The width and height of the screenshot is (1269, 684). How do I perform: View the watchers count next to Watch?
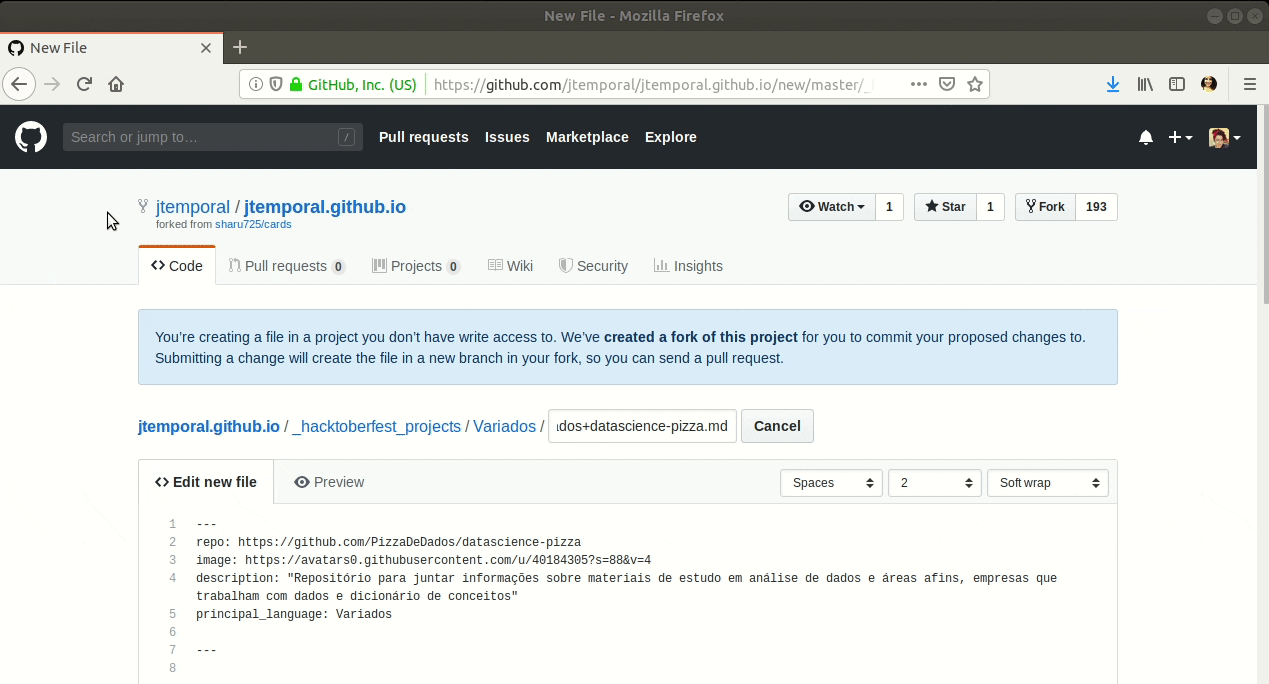point(889,207)
